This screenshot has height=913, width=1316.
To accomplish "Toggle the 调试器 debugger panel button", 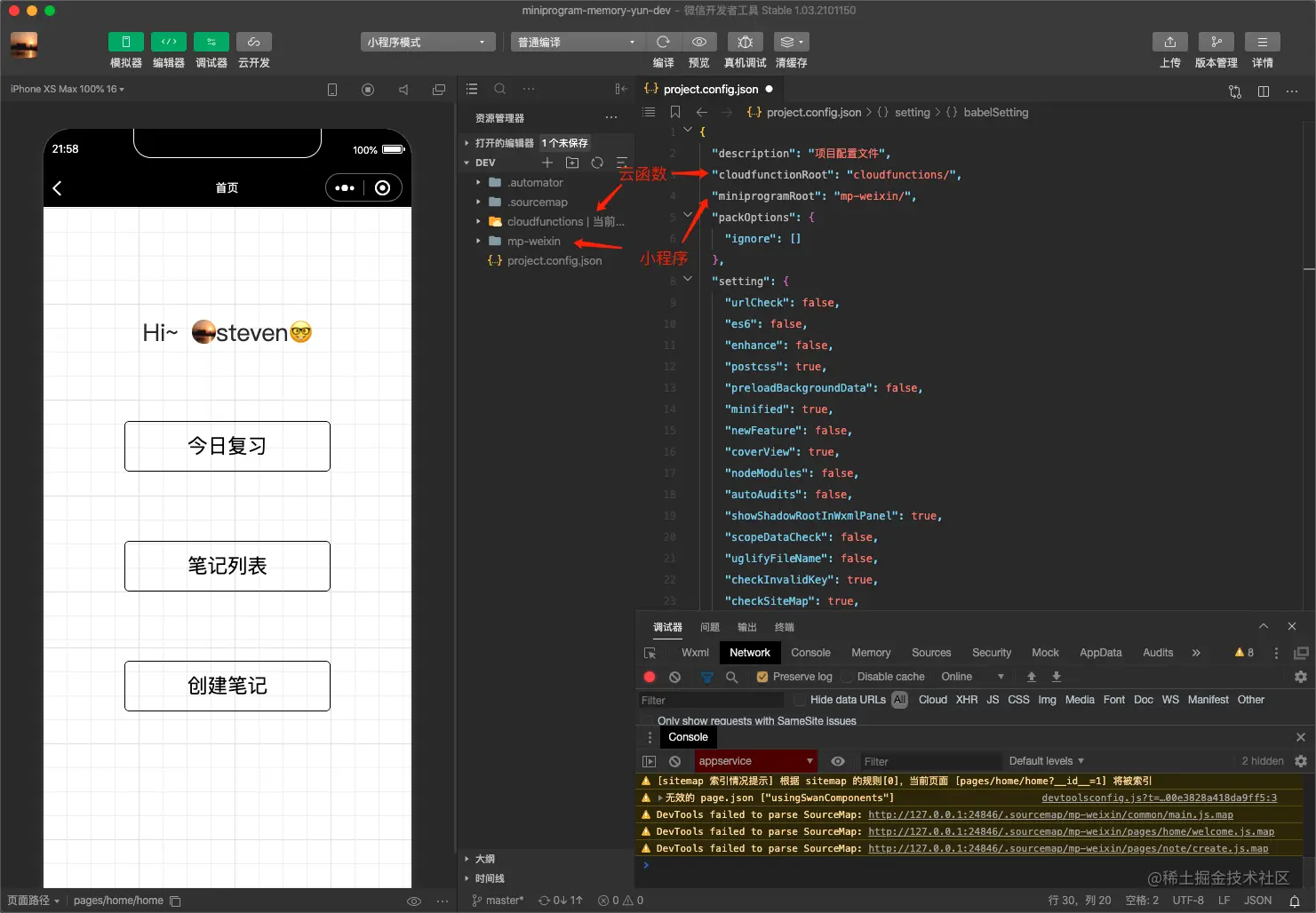I will [211, 42].
